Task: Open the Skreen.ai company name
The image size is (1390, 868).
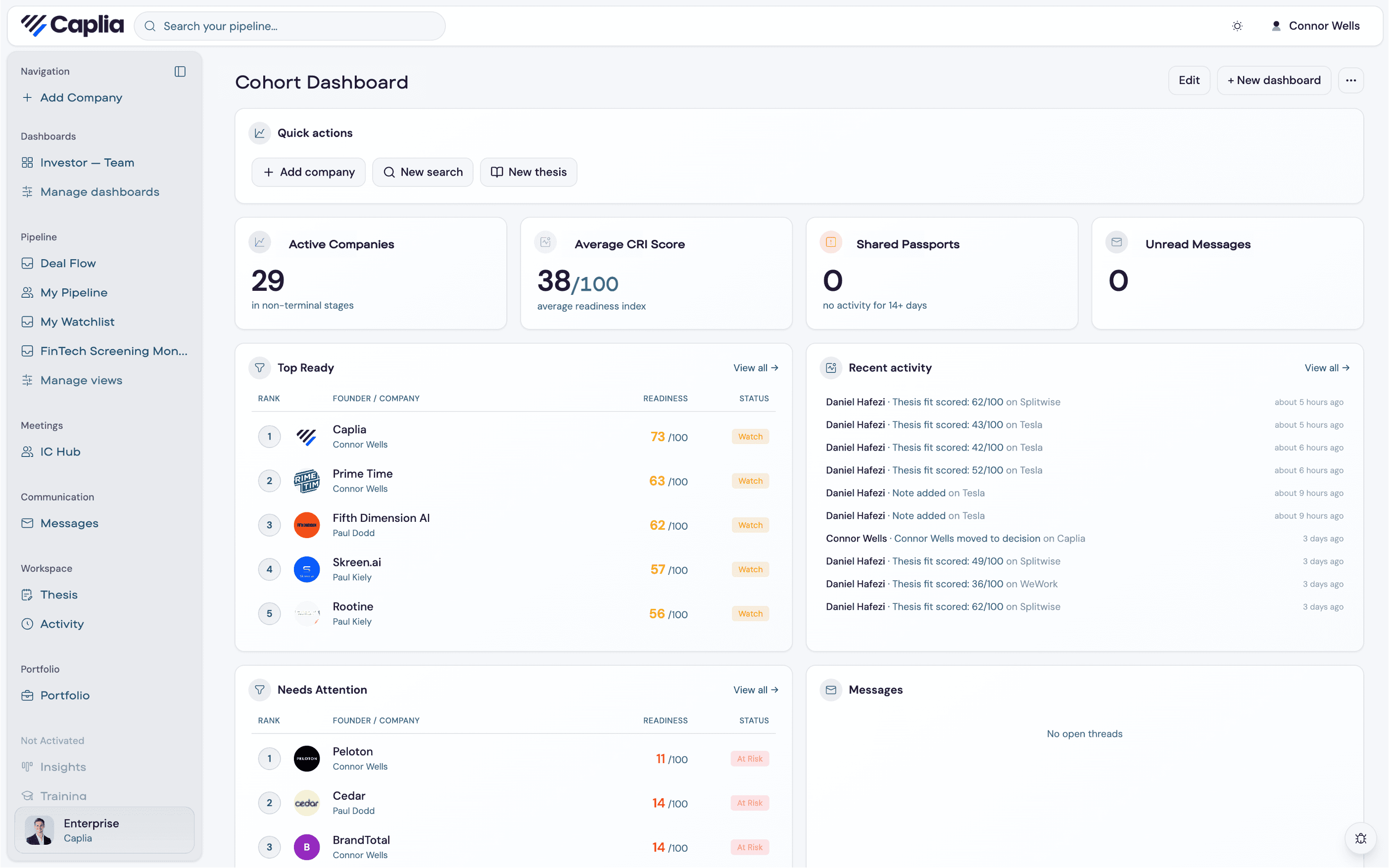Action: click(x=357, y=562)
